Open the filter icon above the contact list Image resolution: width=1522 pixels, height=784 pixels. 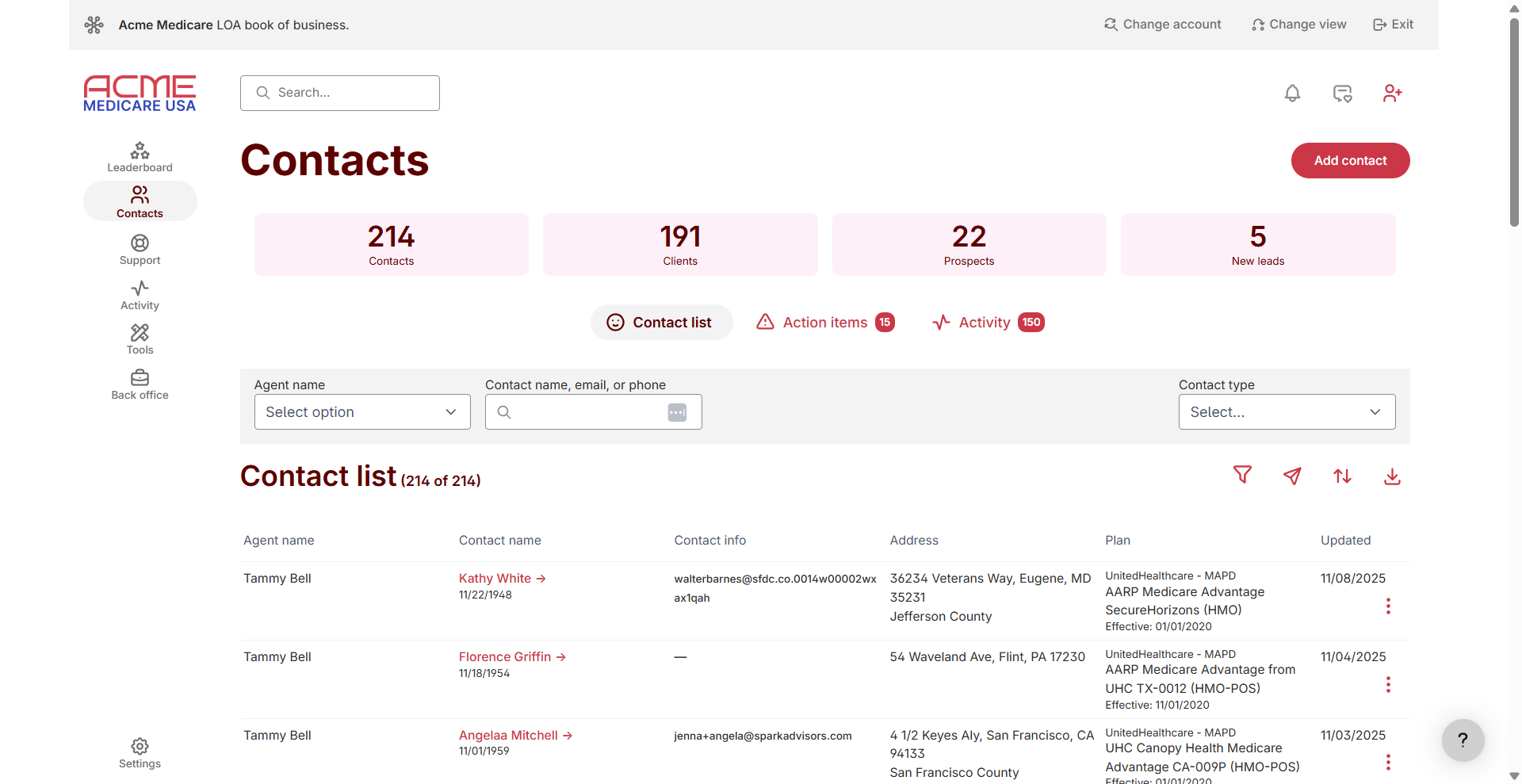[x=1242, y=475]
